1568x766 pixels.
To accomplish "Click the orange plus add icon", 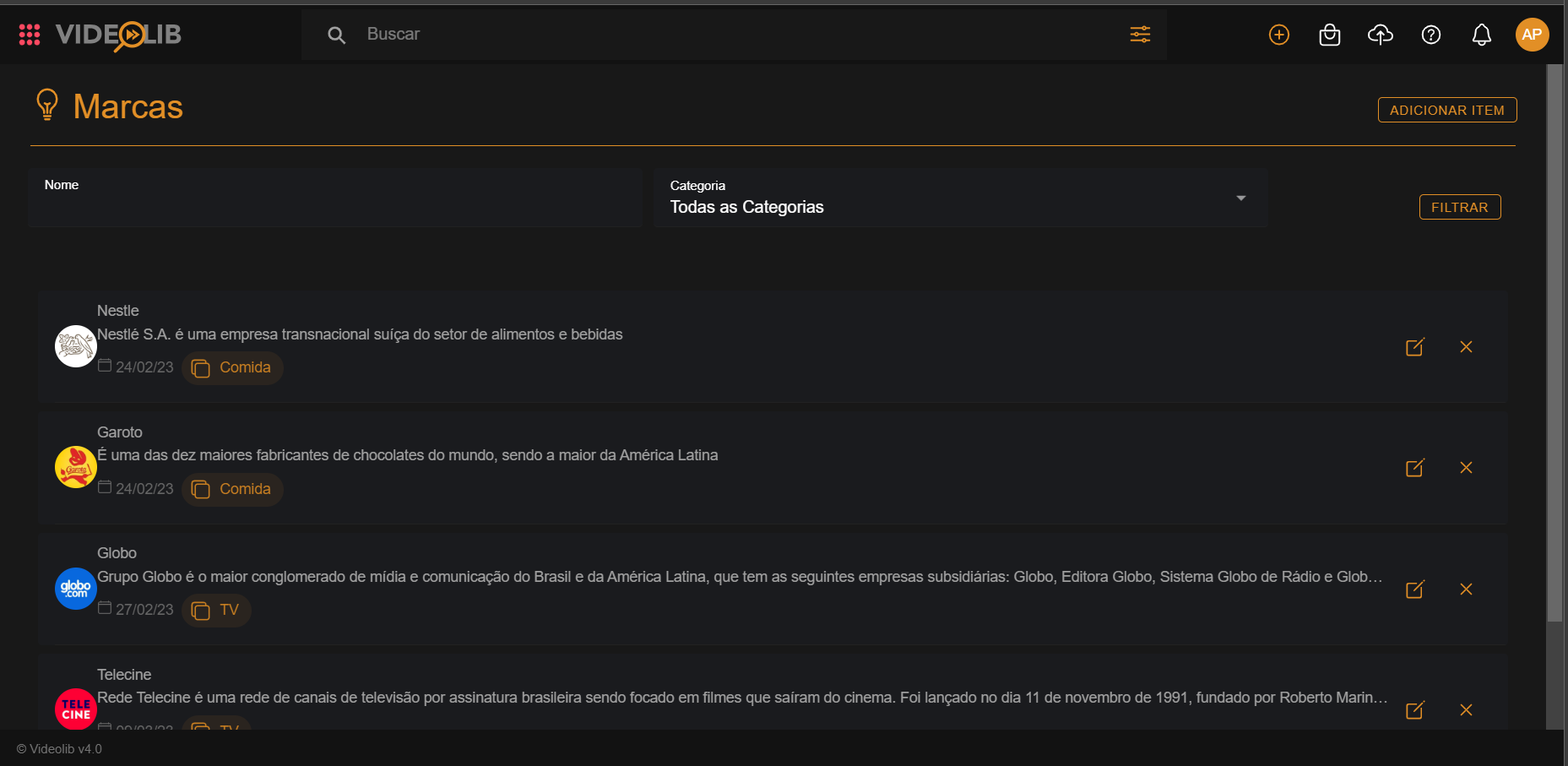I will point(1279,35).
